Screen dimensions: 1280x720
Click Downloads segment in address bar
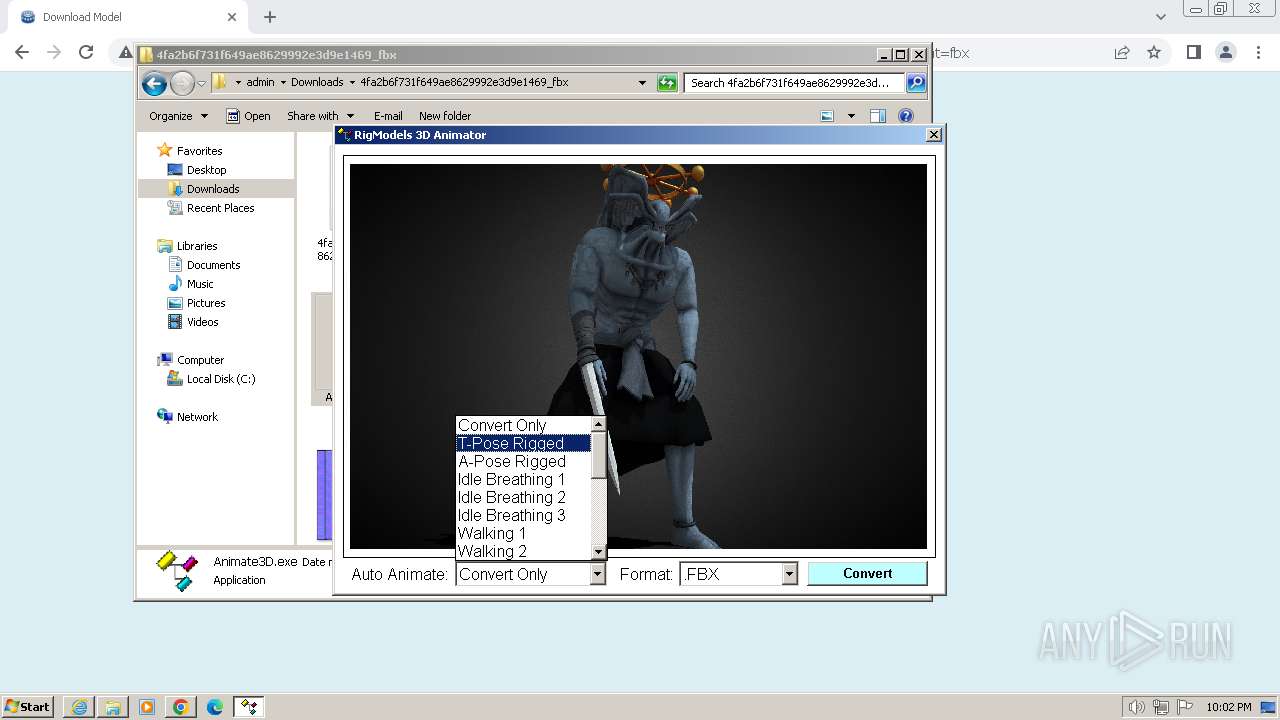[317, 83]
